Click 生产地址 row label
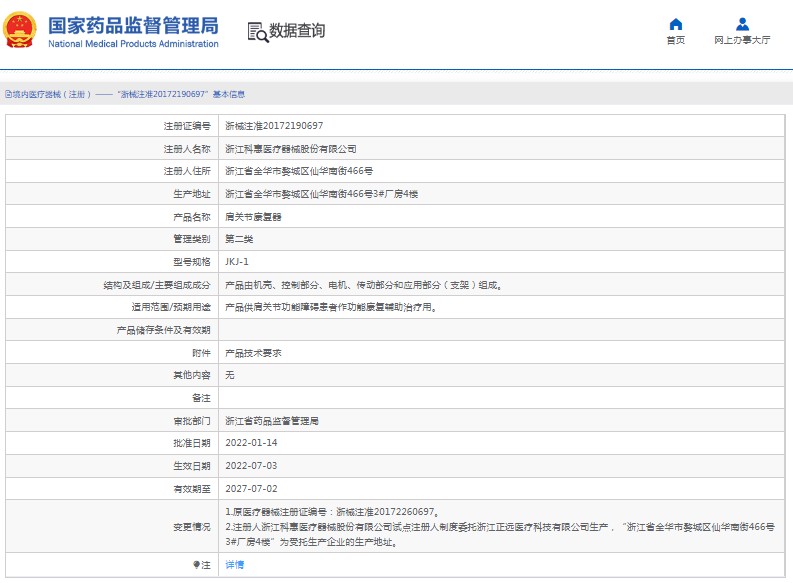 192,194
